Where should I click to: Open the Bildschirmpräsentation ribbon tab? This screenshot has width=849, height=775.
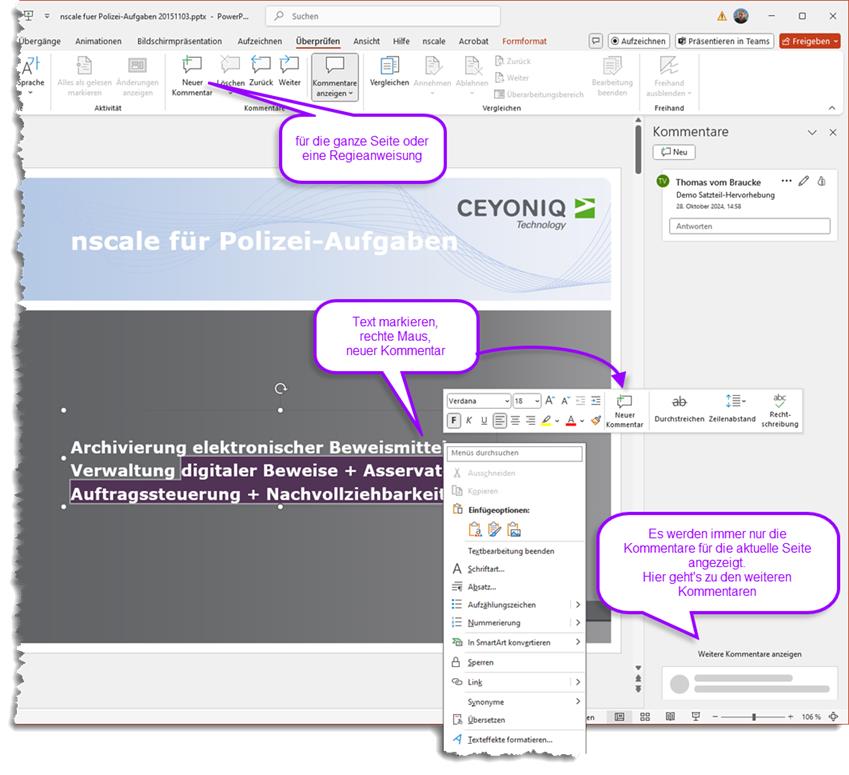(179, 41)
